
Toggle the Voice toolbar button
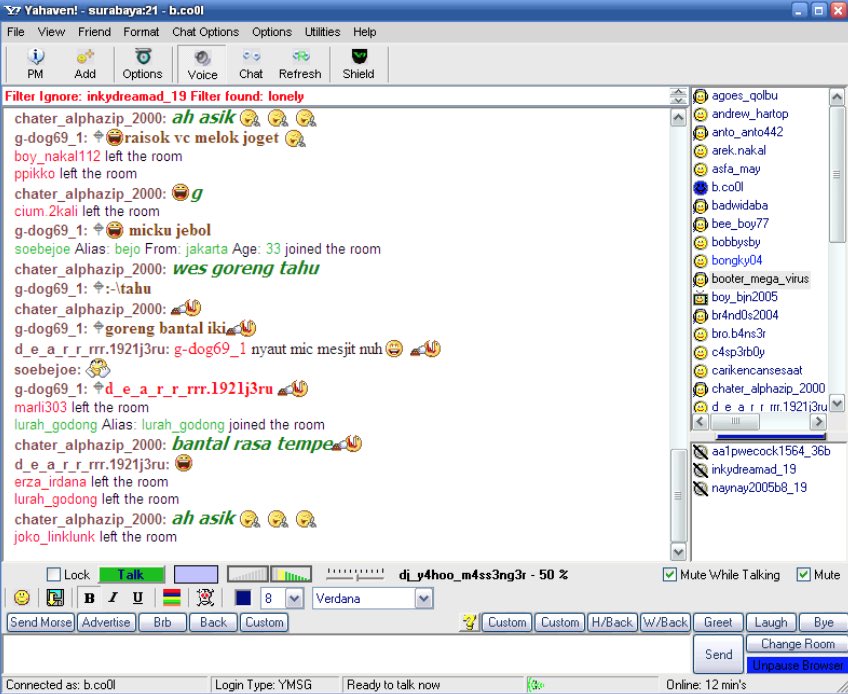(202, 64)
